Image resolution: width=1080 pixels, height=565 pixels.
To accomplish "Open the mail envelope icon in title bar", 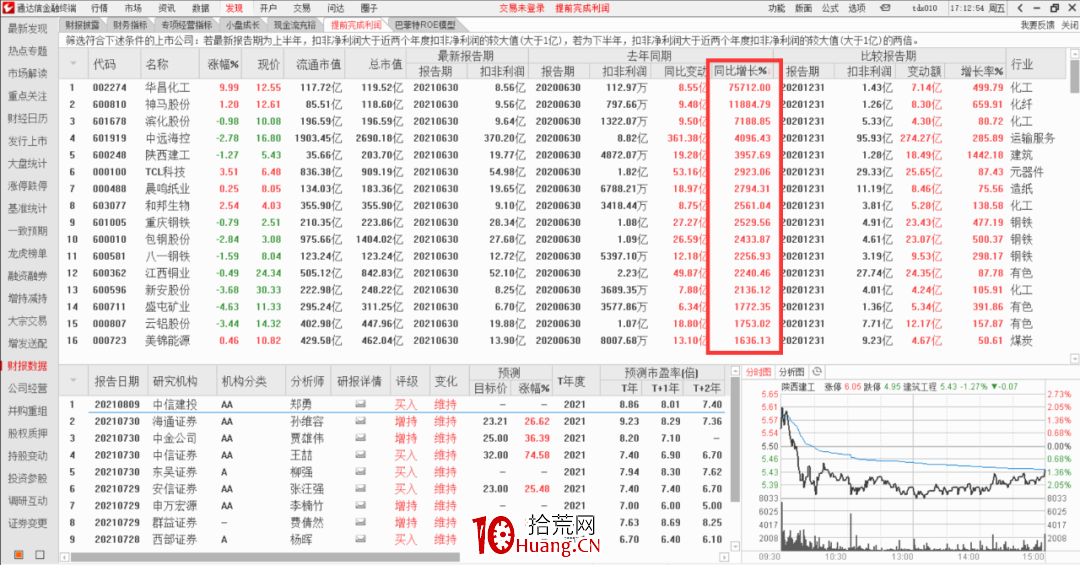I will pyautogui.click(x=885, y=8).
